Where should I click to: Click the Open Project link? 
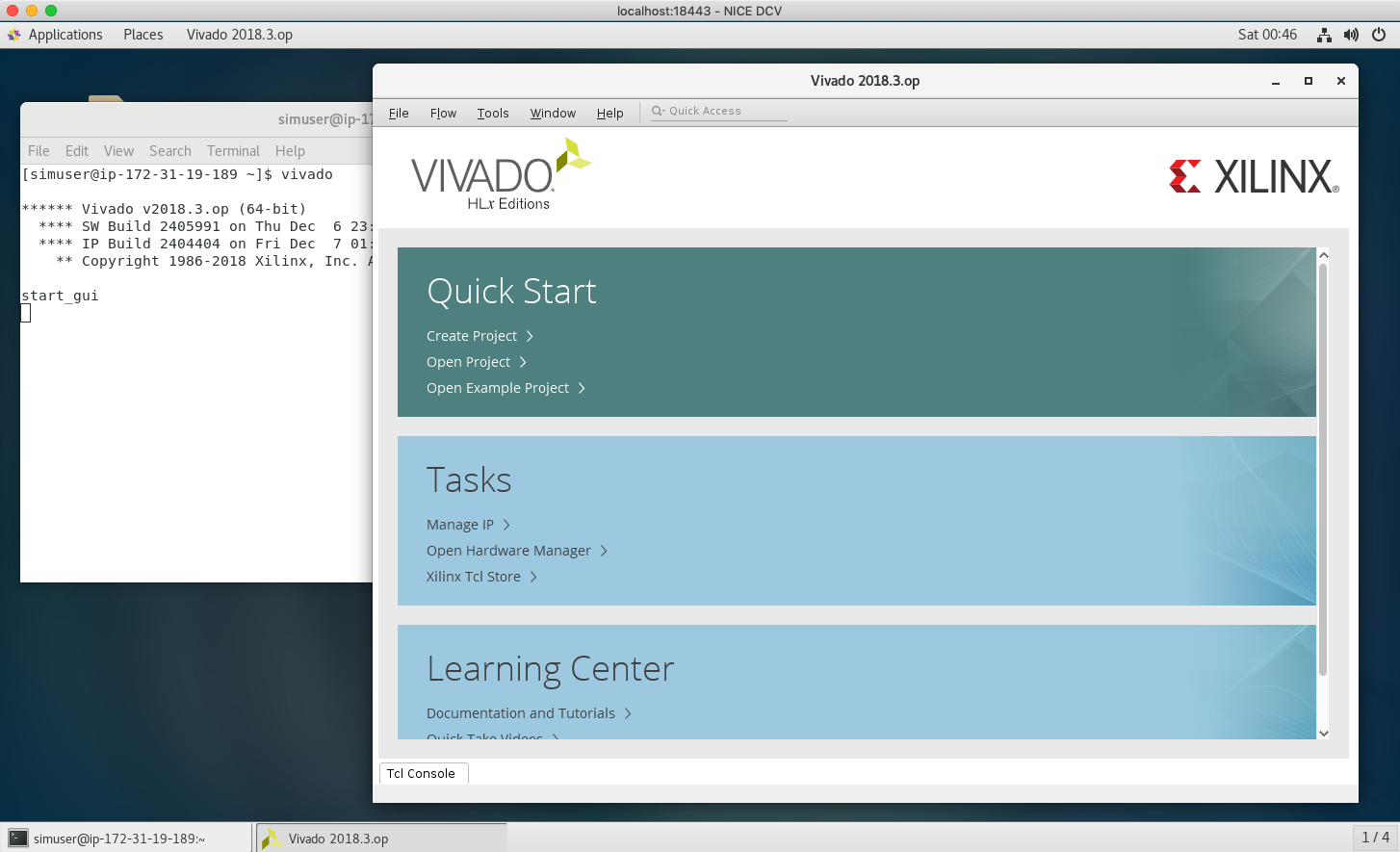(468, 362)
